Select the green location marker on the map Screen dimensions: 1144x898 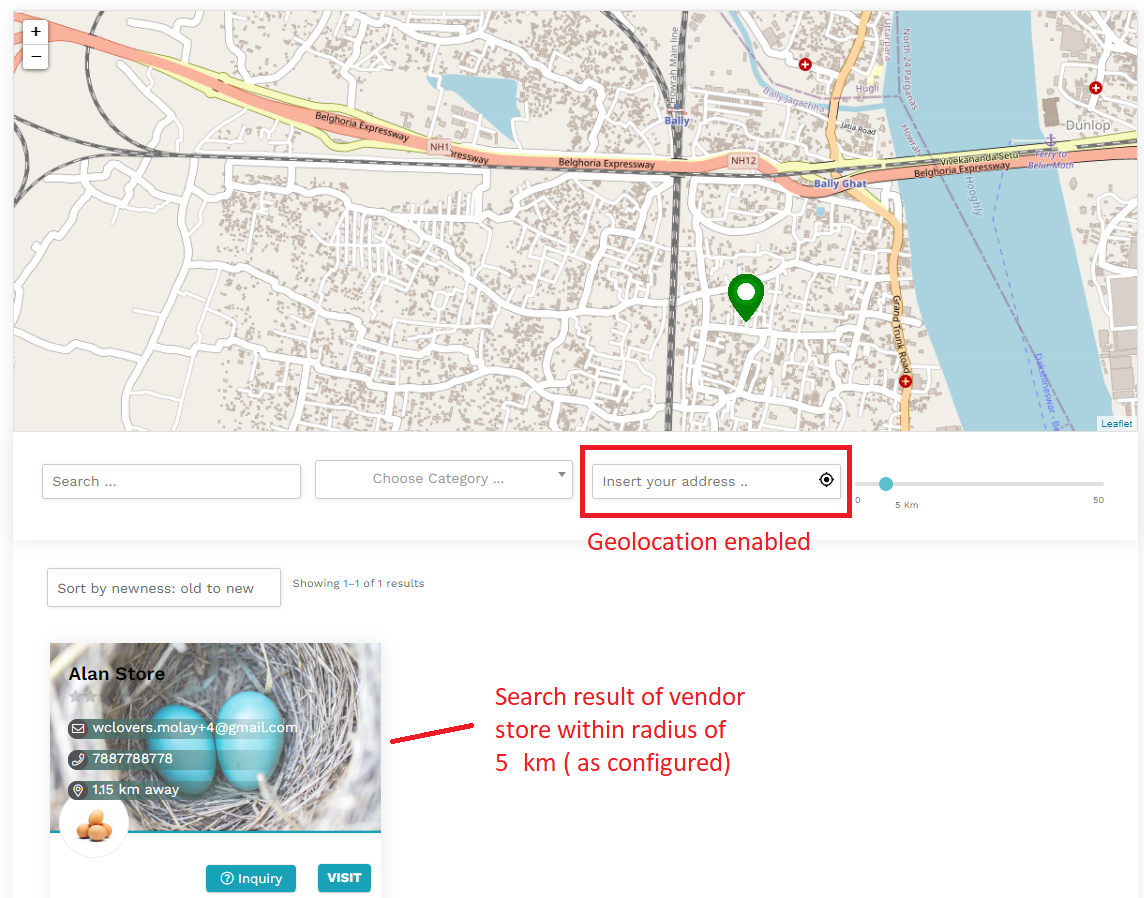click(745, 295)
